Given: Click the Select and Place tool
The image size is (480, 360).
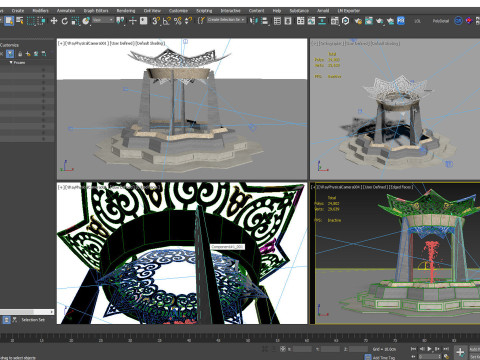Looking at the screenshot, I should pyautogui.click(x=86, y=21).
